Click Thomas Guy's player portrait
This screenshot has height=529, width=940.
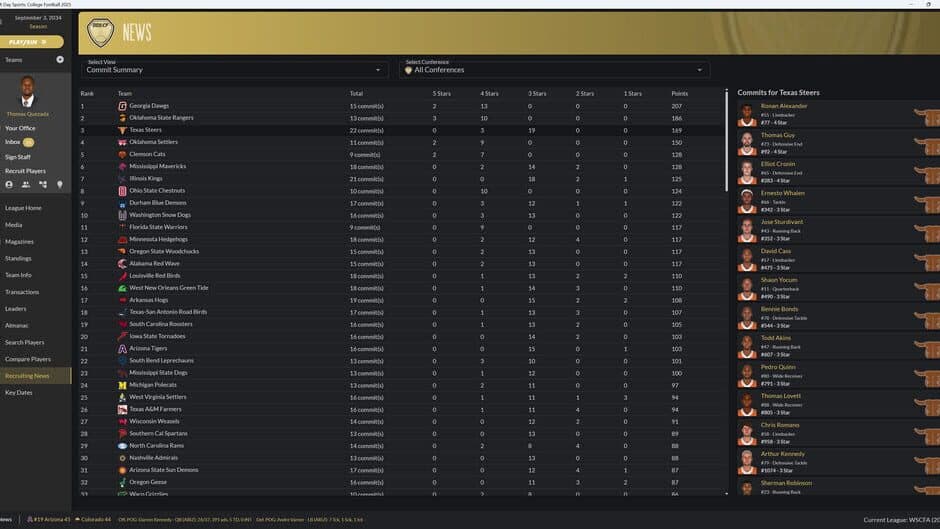[x=747, y=140]
